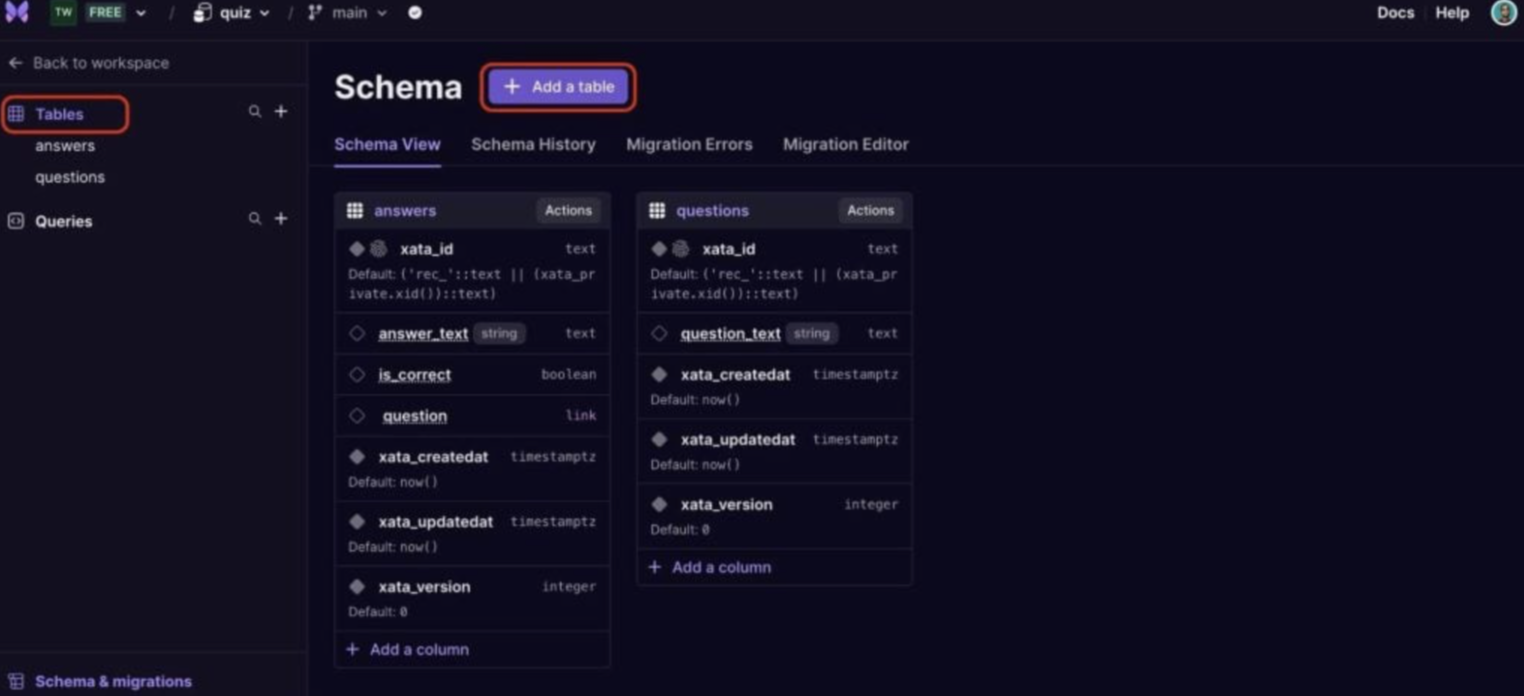Select xata_createdat in answers table
The image size is (1524, 696).
[433, 457]
